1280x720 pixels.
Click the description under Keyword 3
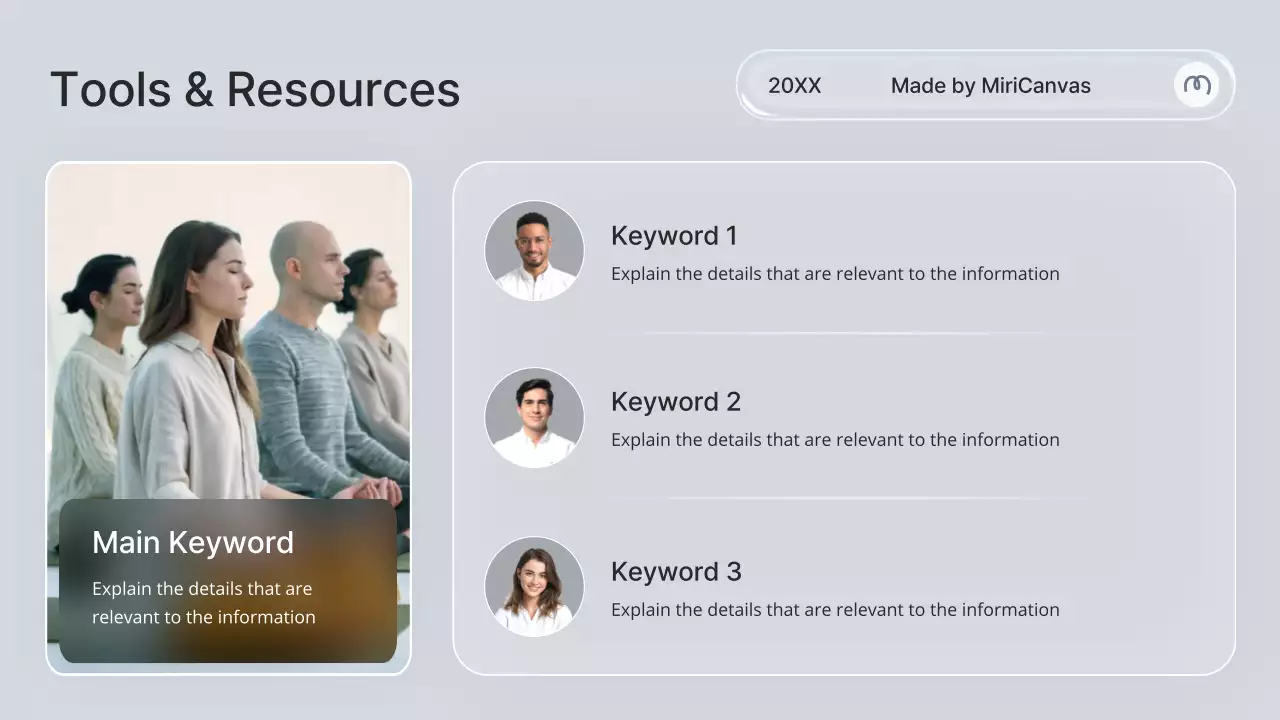point(835,609)
